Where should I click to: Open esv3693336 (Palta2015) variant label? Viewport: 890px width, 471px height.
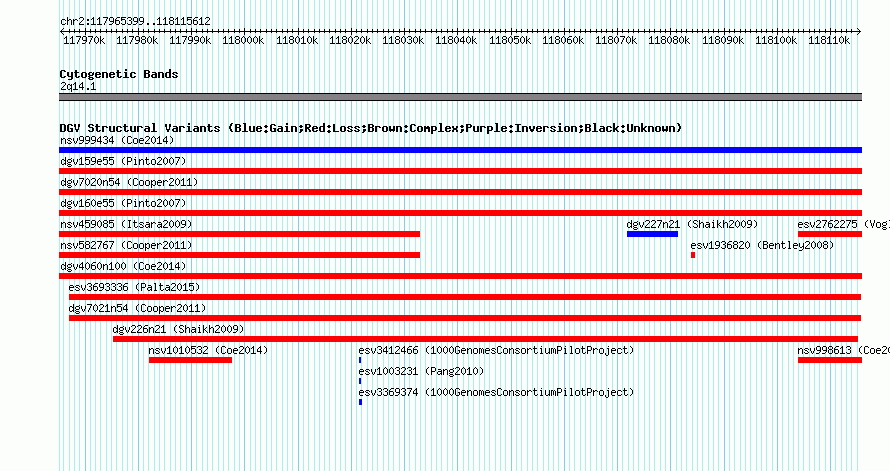(135, 287)
